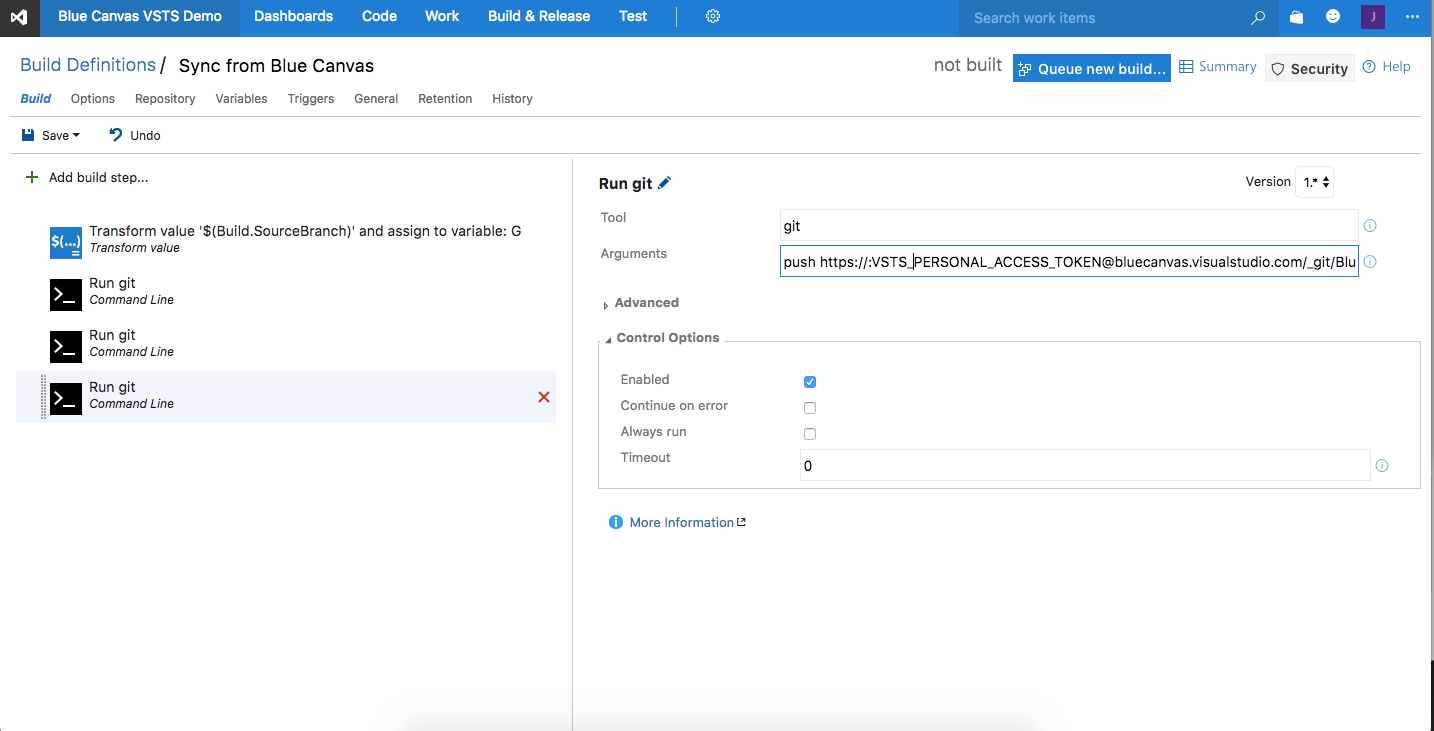This screenshot has width=1434, height=731.
Task: Enable Continue on error checkbox
Action: click(x=810, y=407)
